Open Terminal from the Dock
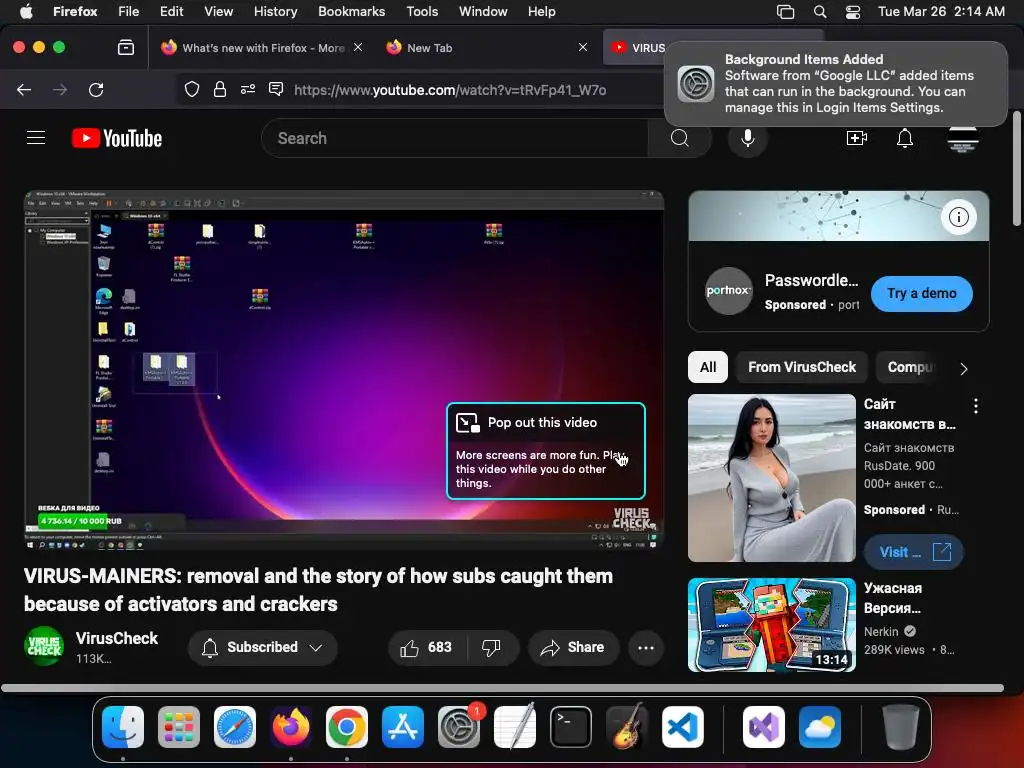 tap(571, 727)
